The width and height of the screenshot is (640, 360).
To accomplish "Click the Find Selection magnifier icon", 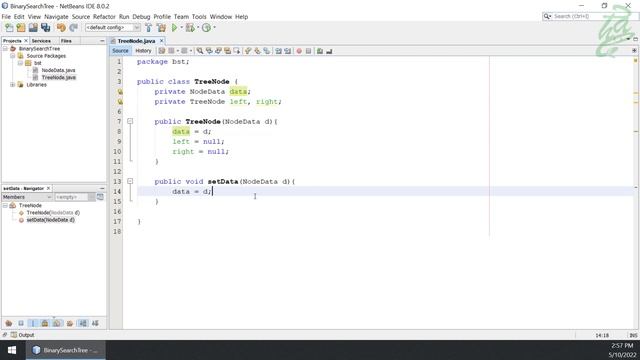I will (200, 51).
